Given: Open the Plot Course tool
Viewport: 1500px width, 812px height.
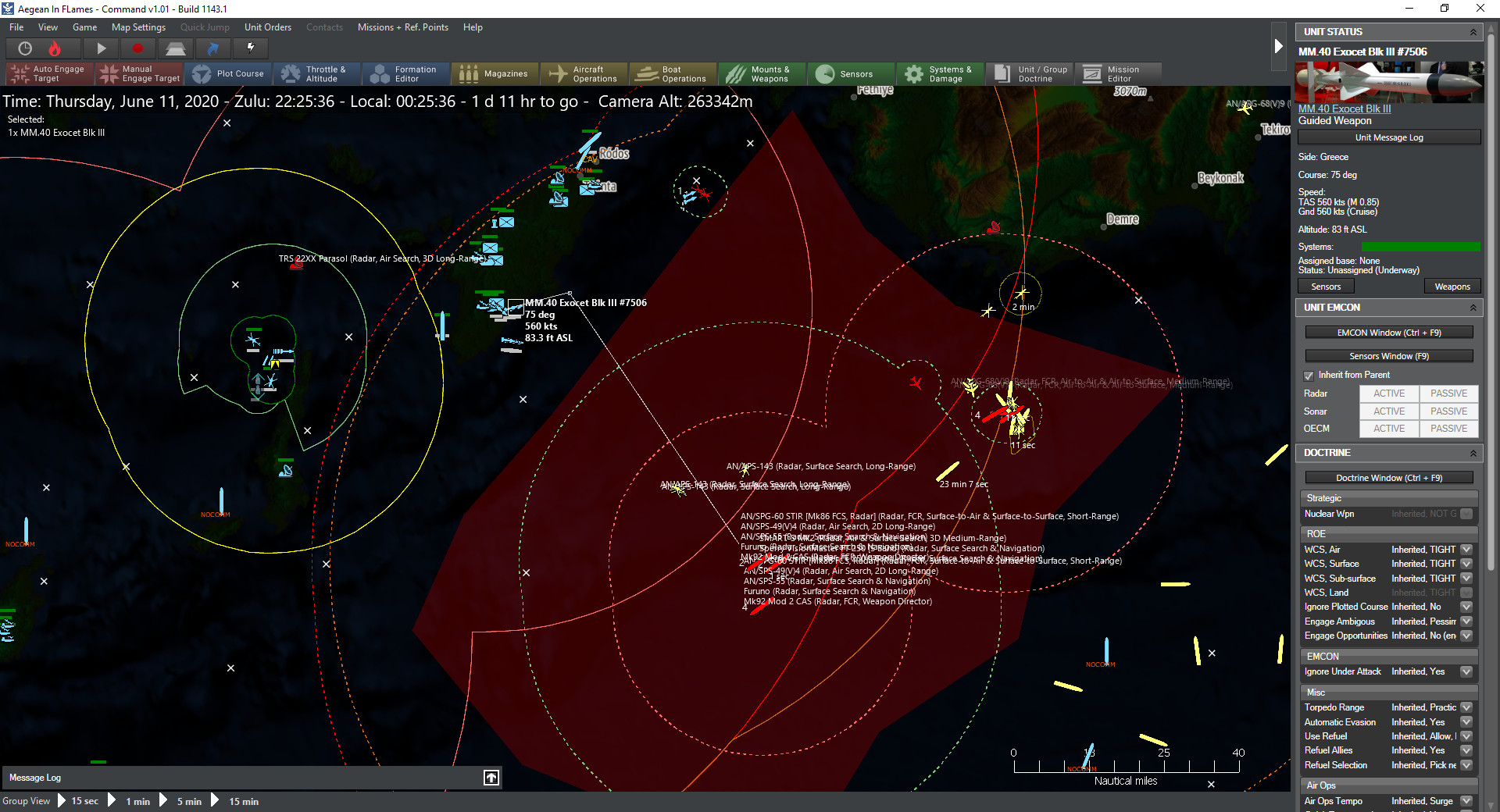Looking at the screenshot, I should click(x=229, y=73).
